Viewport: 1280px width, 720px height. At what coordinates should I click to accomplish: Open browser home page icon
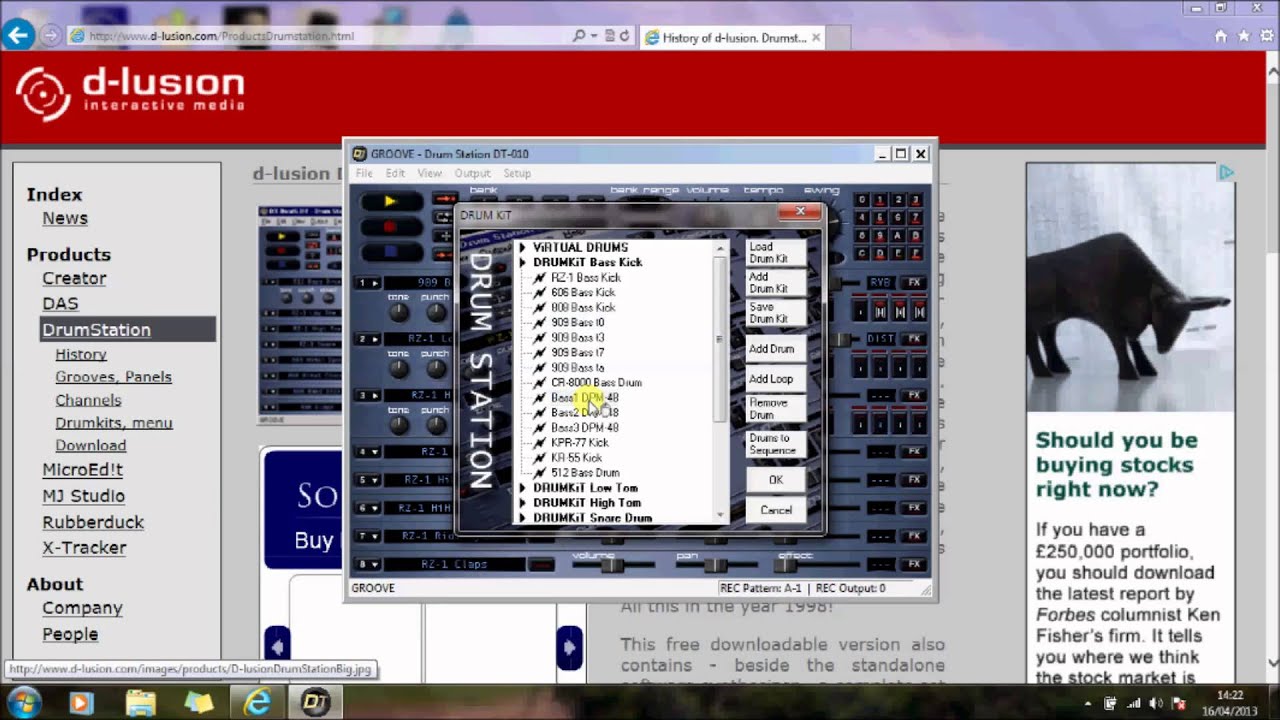[x=1220, y=36]
